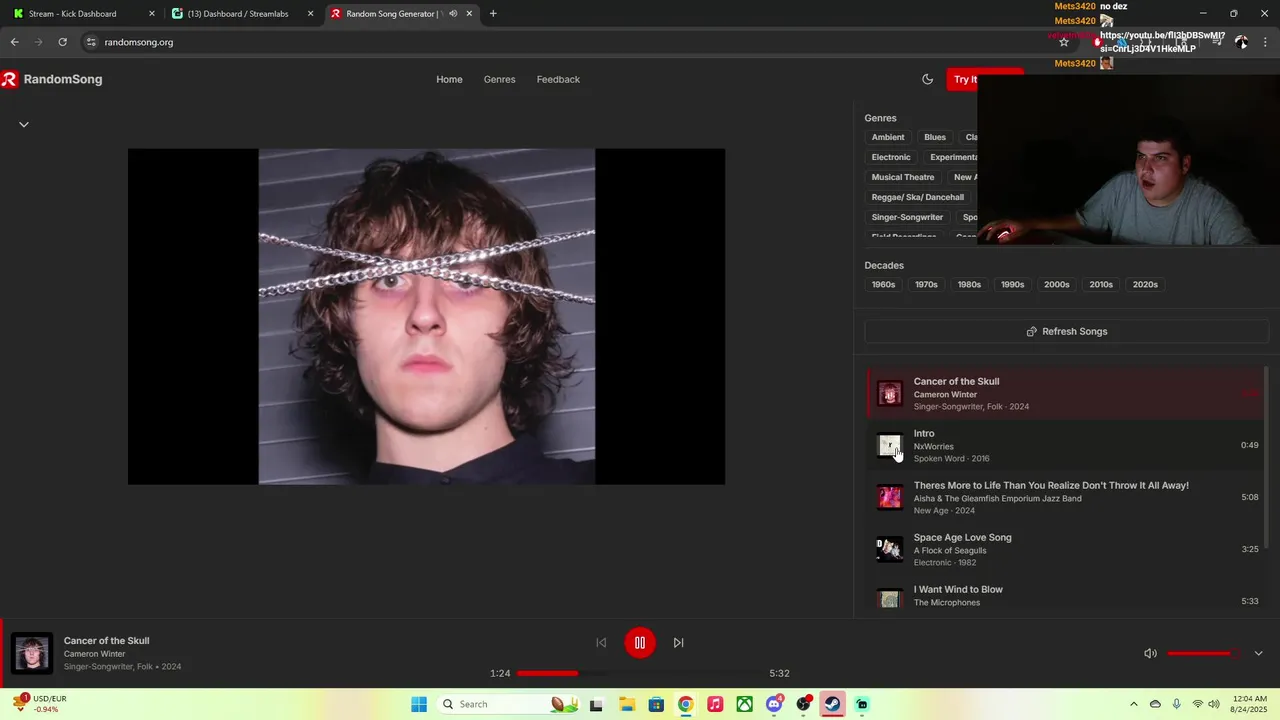Pause the currently playing song

point(640,642)
